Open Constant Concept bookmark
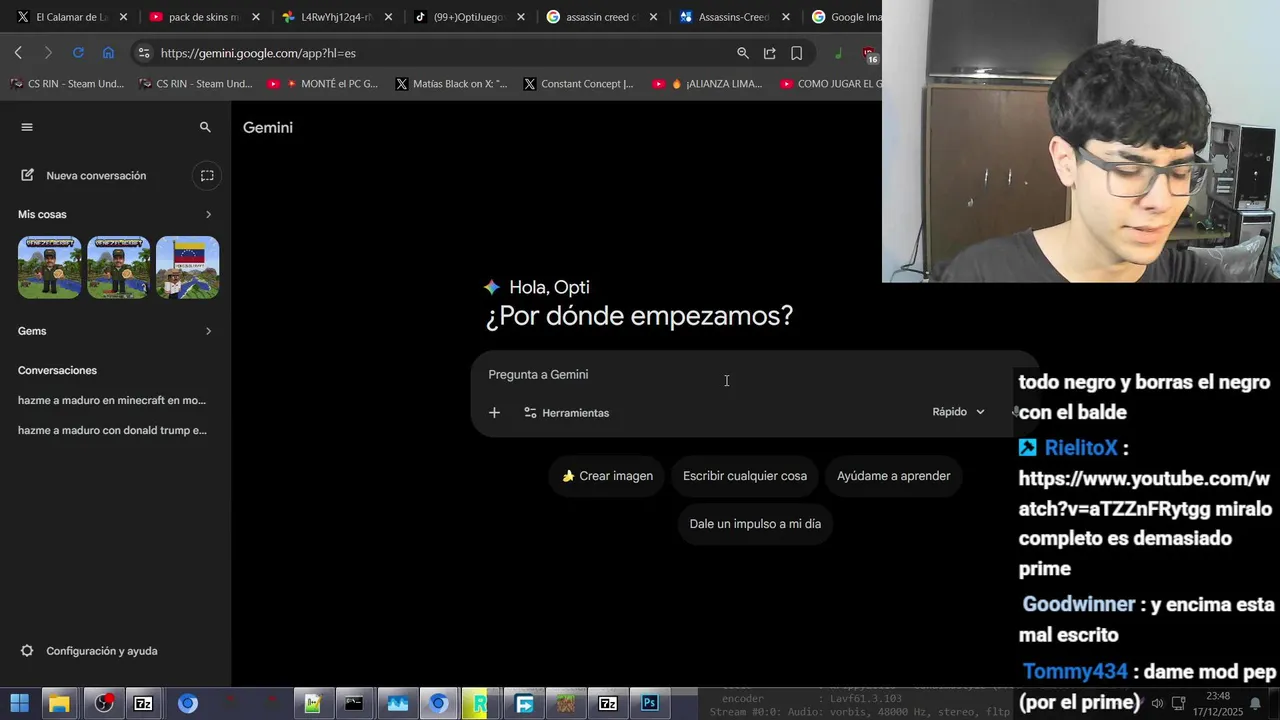 pyautogui.click(x=578, y=84)
